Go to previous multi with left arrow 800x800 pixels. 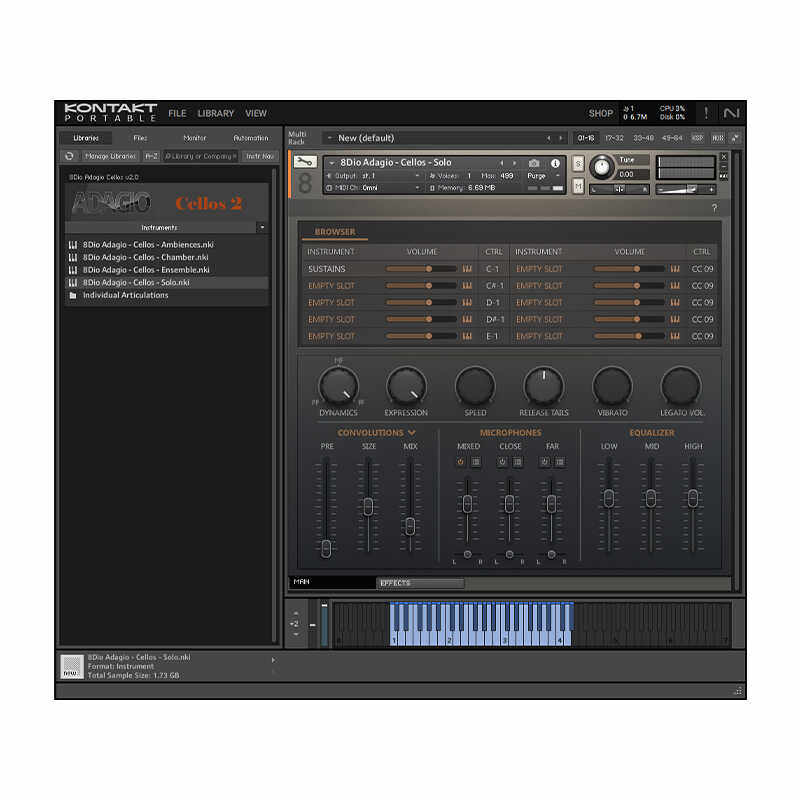point(548,138)
